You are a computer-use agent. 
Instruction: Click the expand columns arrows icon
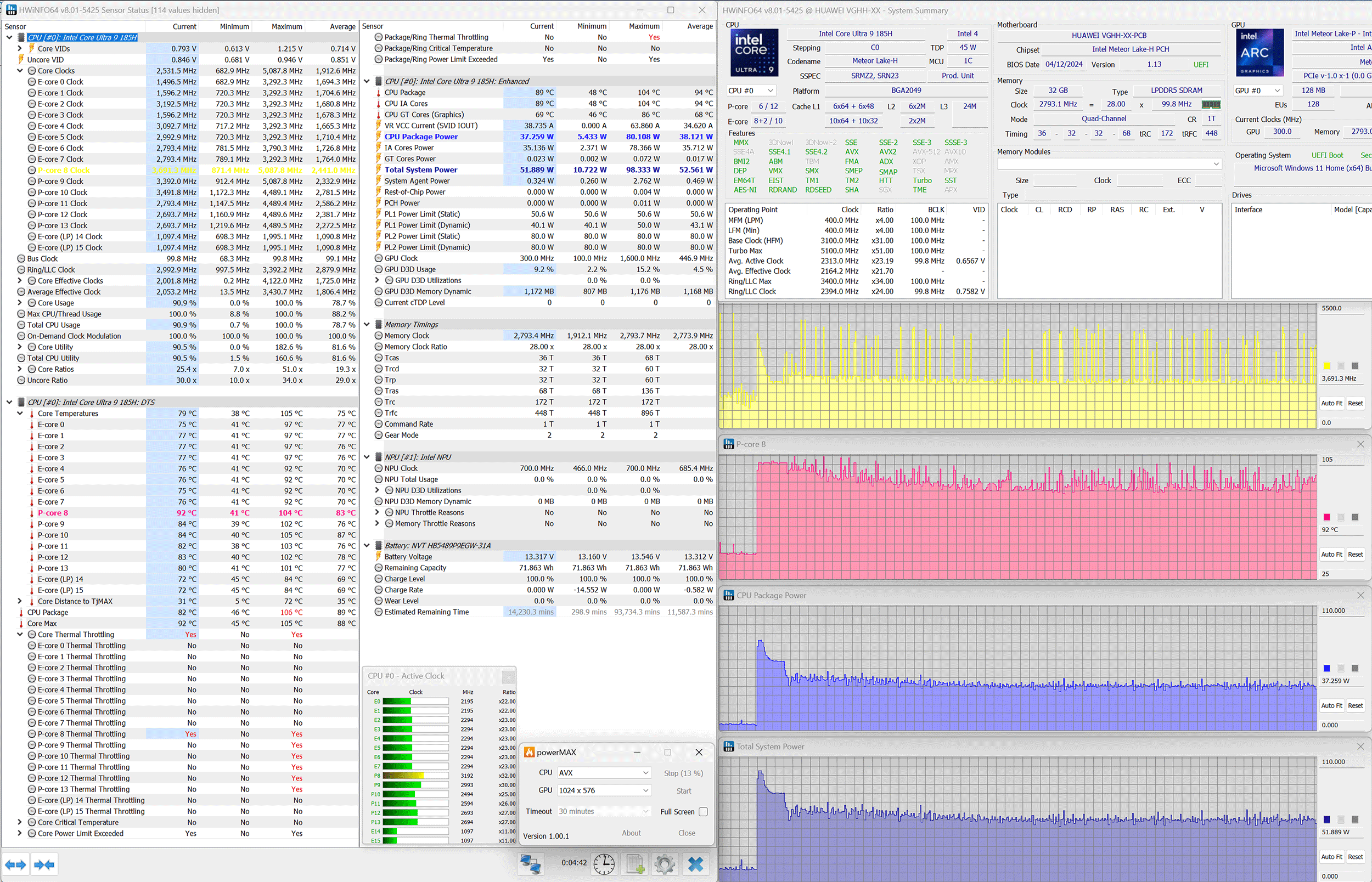tap(15, 865)
